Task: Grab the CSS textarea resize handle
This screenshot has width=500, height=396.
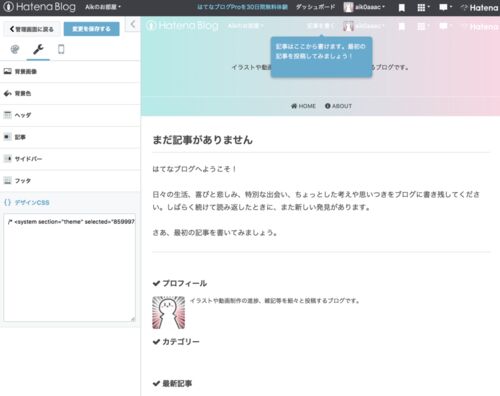Action: 133,319
